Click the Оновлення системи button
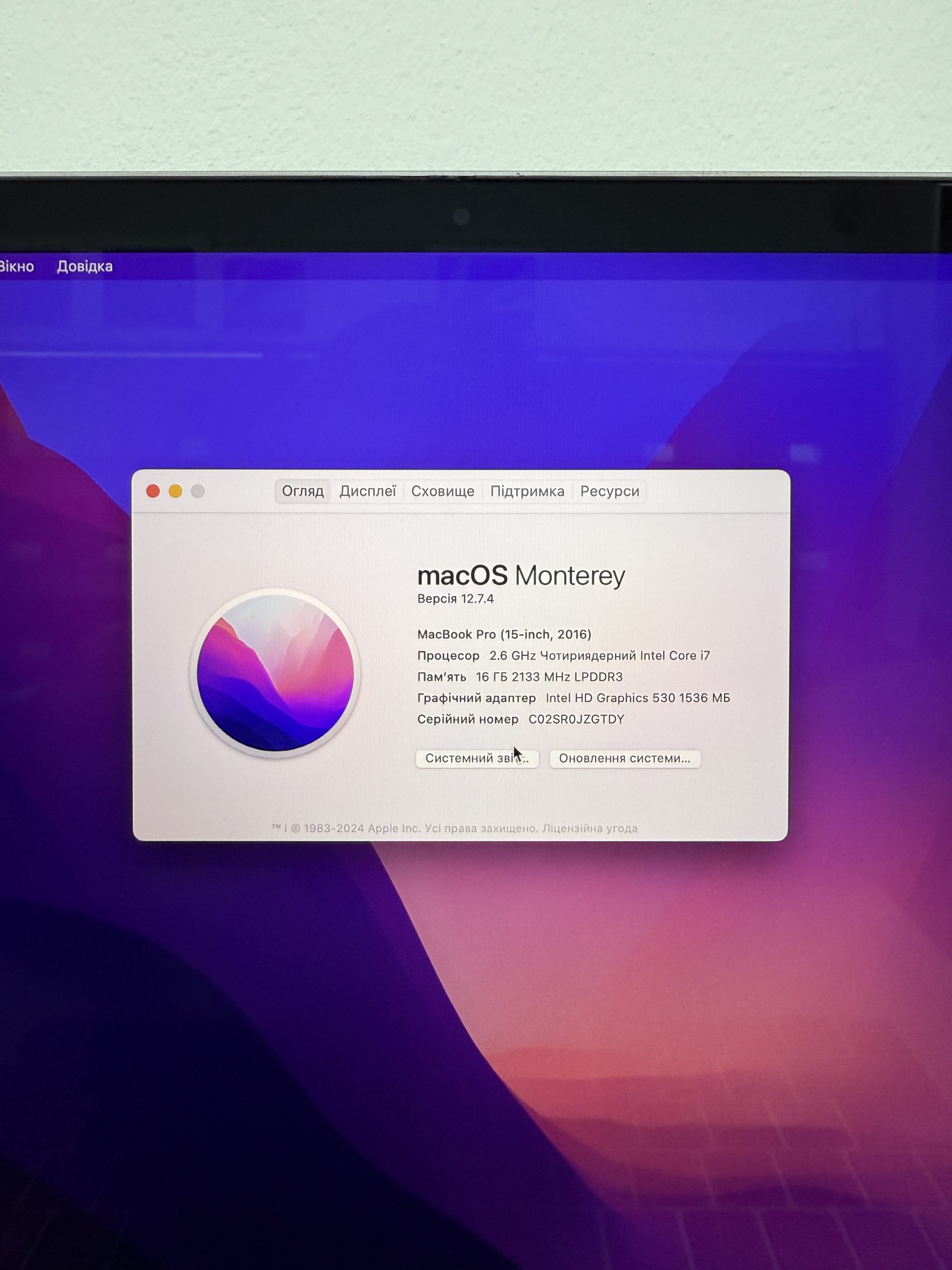Viewport: 952px width, 1270px height. pyautogui.click(x=624, y=759)
